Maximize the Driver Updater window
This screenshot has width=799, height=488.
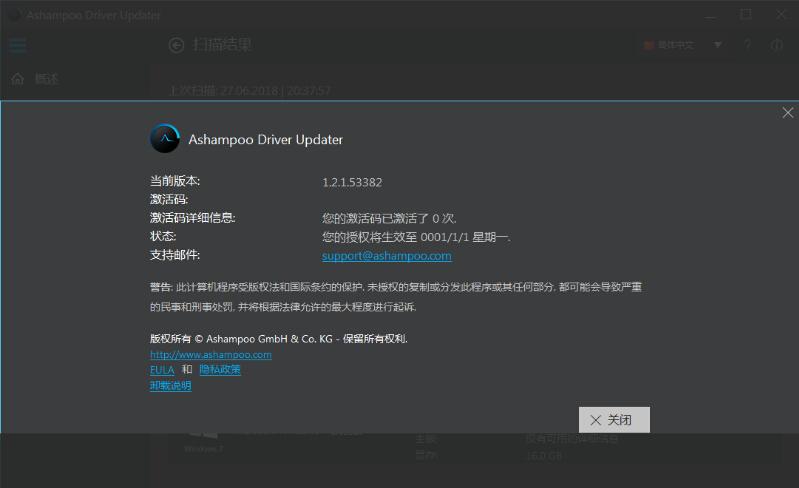(746, 14)
